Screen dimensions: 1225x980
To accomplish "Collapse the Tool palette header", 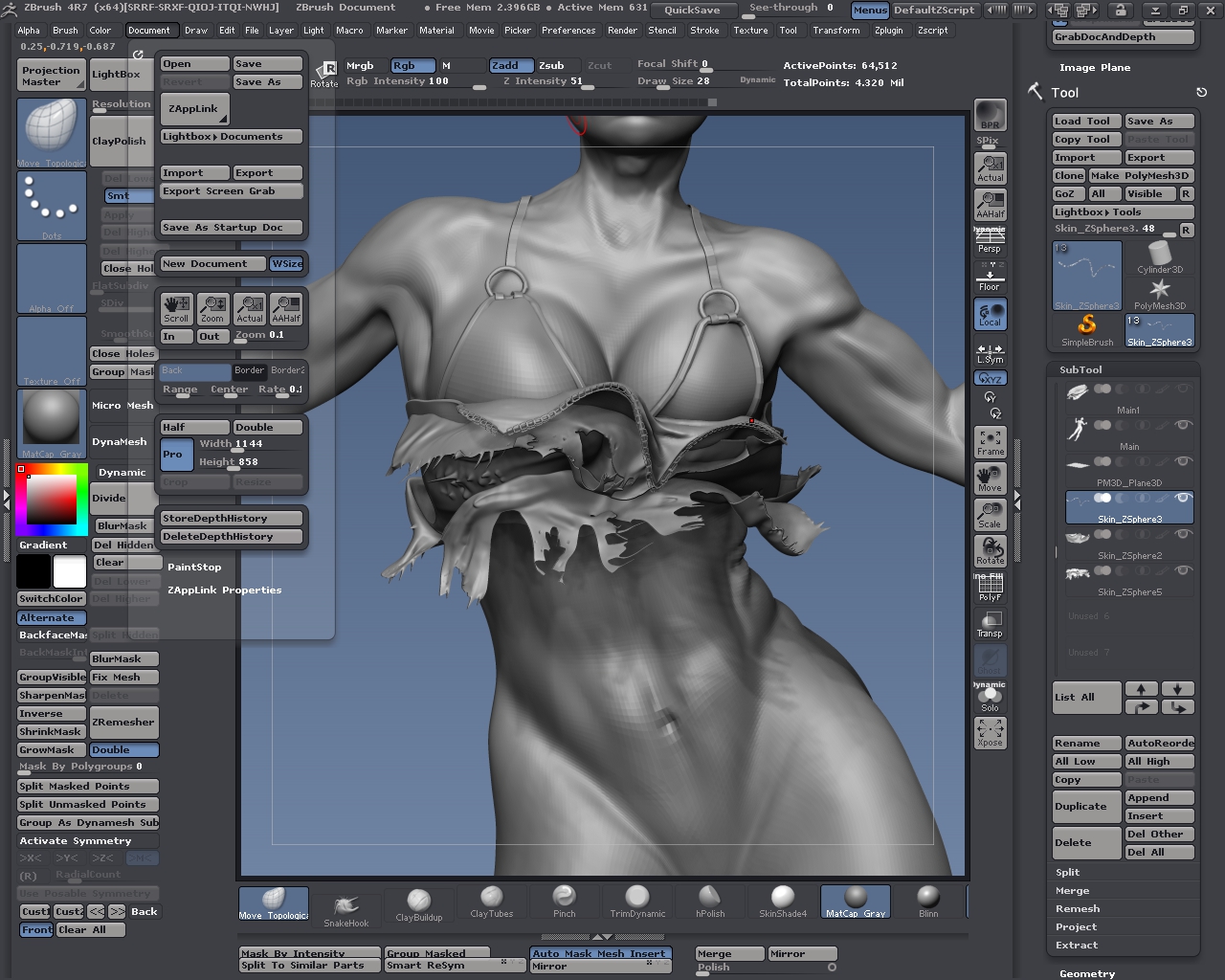I will tap(1064, 93).
